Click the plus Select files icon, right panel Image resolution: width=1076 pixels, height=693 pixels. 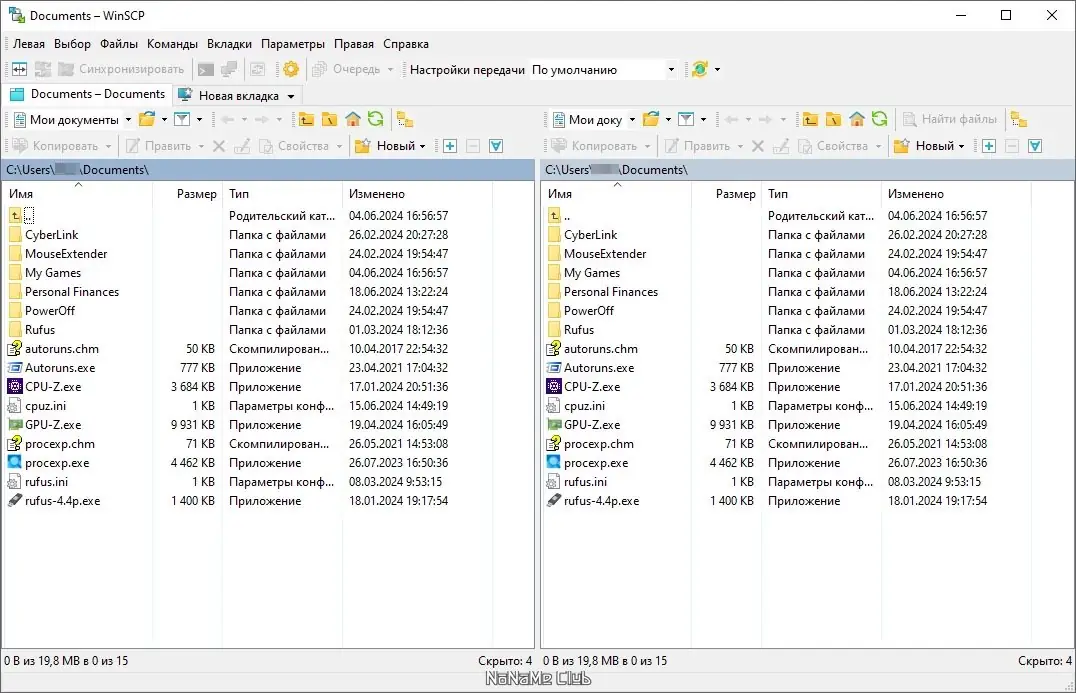(x=989, y=145)
